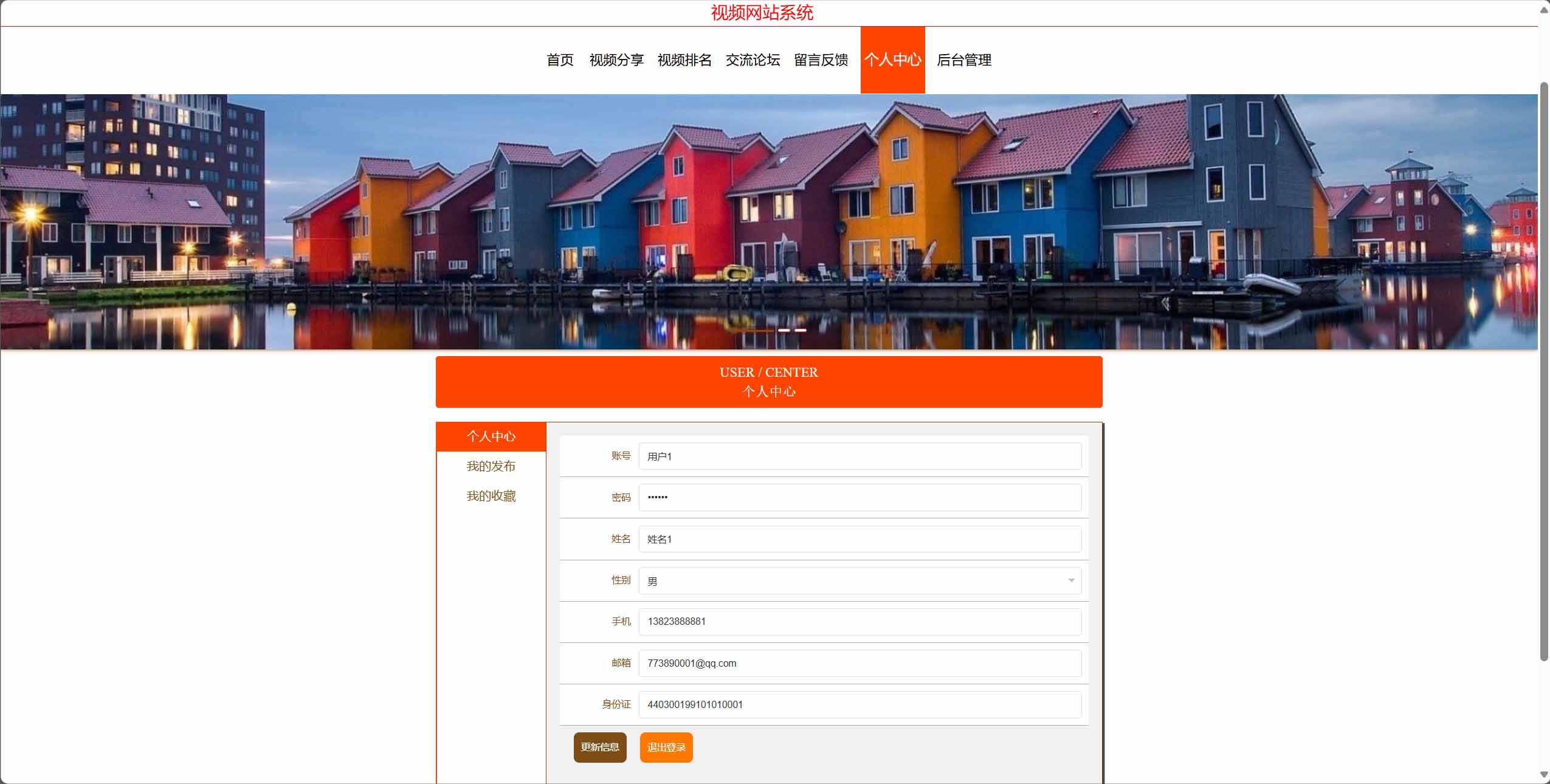Screen dimensions: 1550x784
Task: Open 我的发布 in the sidebar
Action: 491,466
